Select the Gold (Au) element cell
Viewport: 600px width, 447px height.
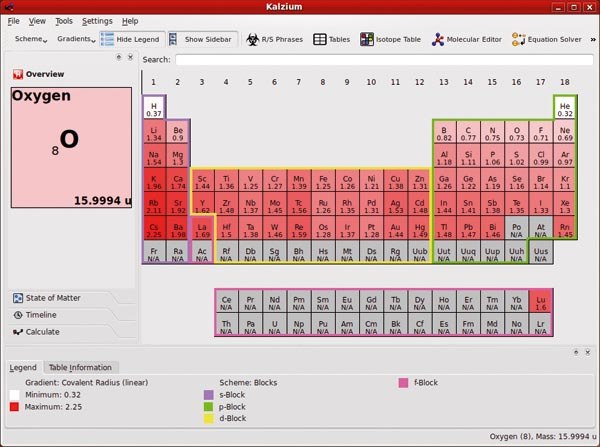396,228
